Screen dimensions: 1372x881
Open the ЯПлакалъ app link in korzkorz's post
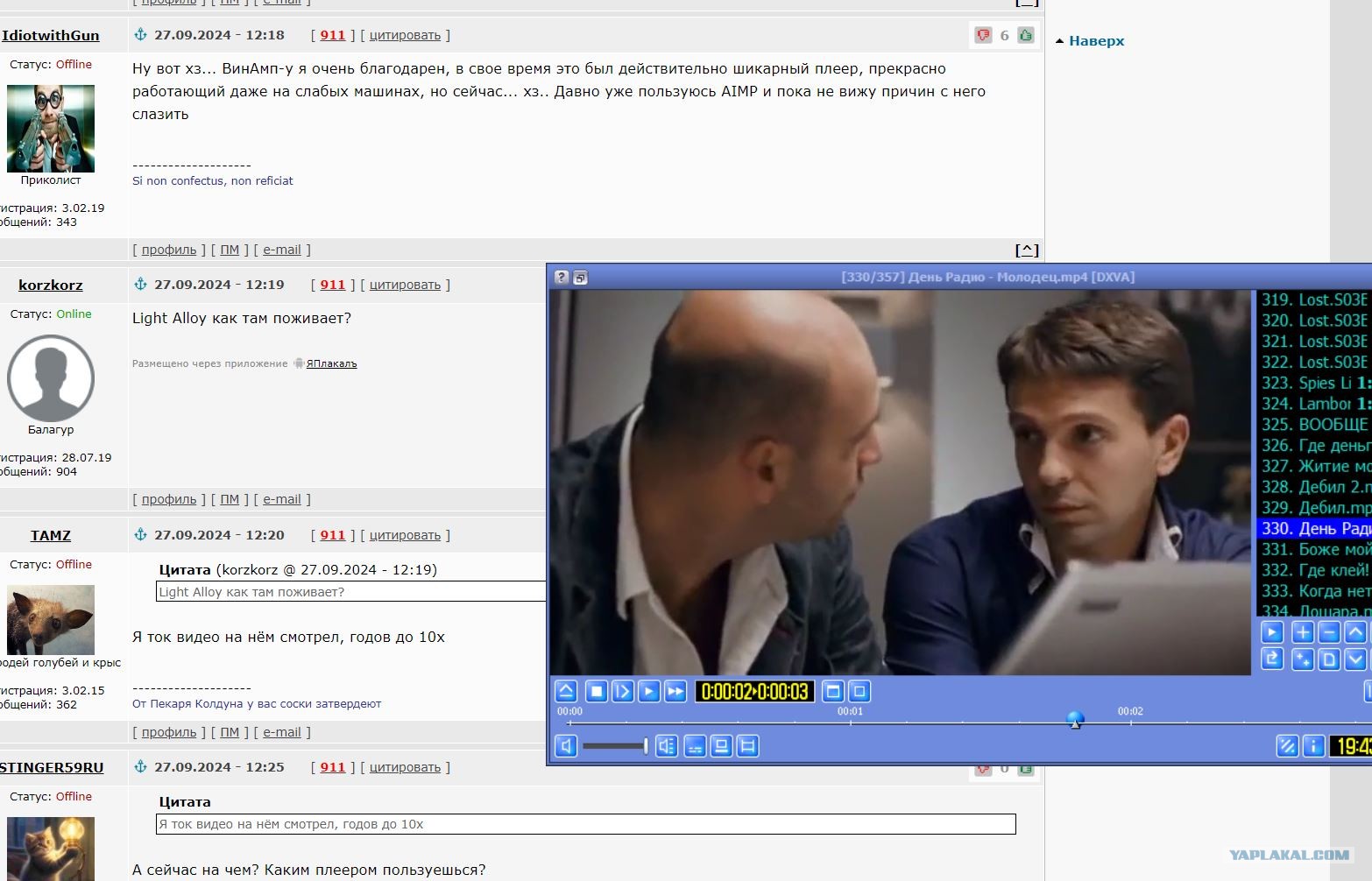[331, 363]
